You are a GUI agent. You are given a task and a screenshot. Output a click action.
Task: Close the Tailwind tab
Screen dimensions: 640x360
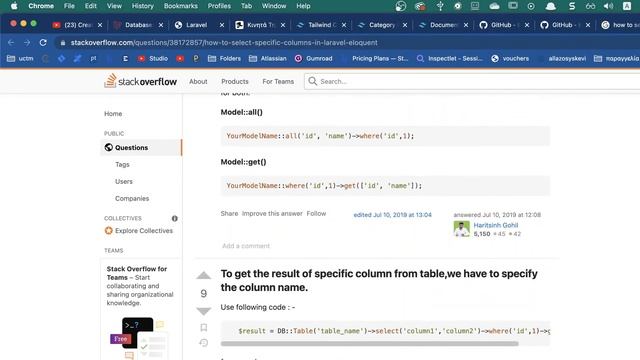point(344,25)
